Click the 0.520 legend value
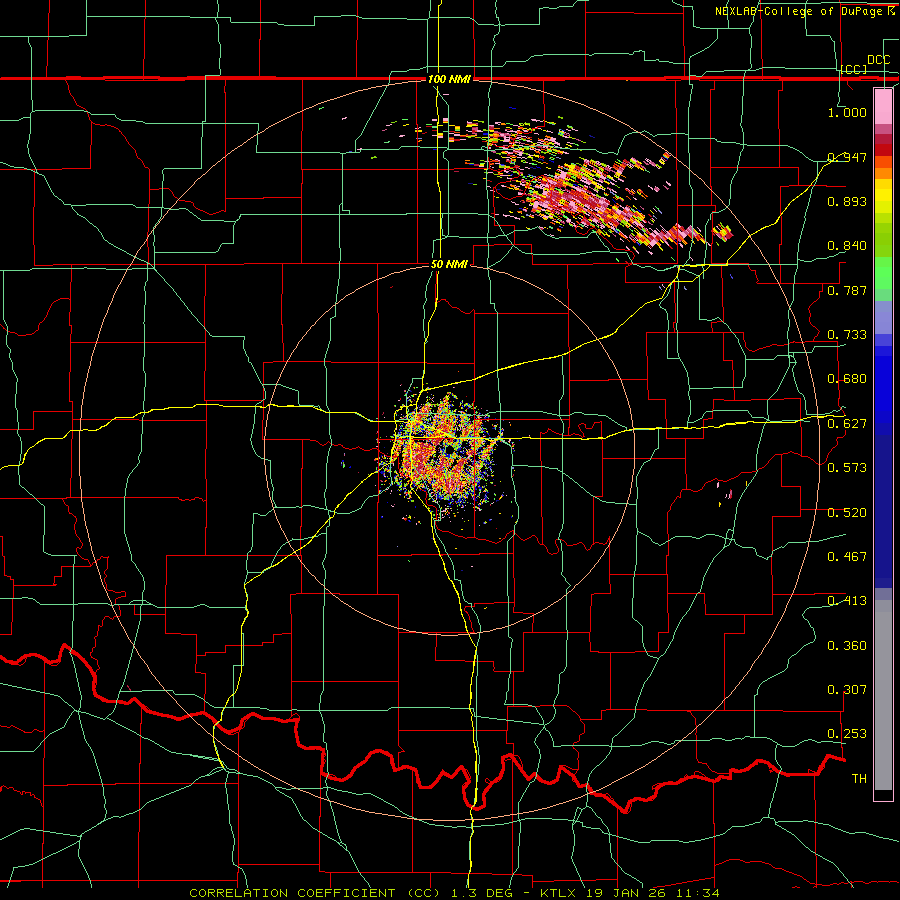The width and height of the screenshot is (900, 900). point(847,513)
